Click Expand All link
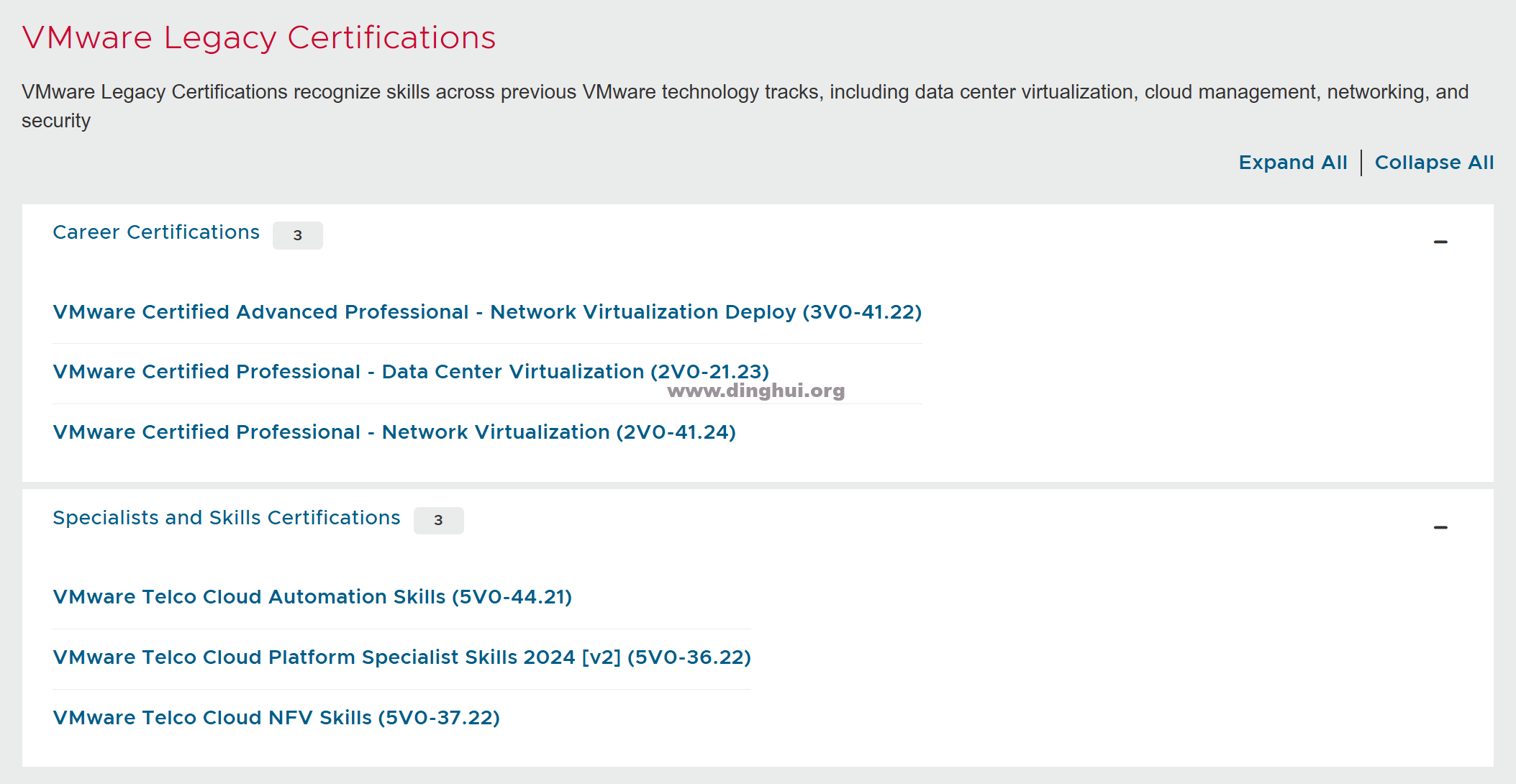The image size is (1516, 784). pos(1292,163)
